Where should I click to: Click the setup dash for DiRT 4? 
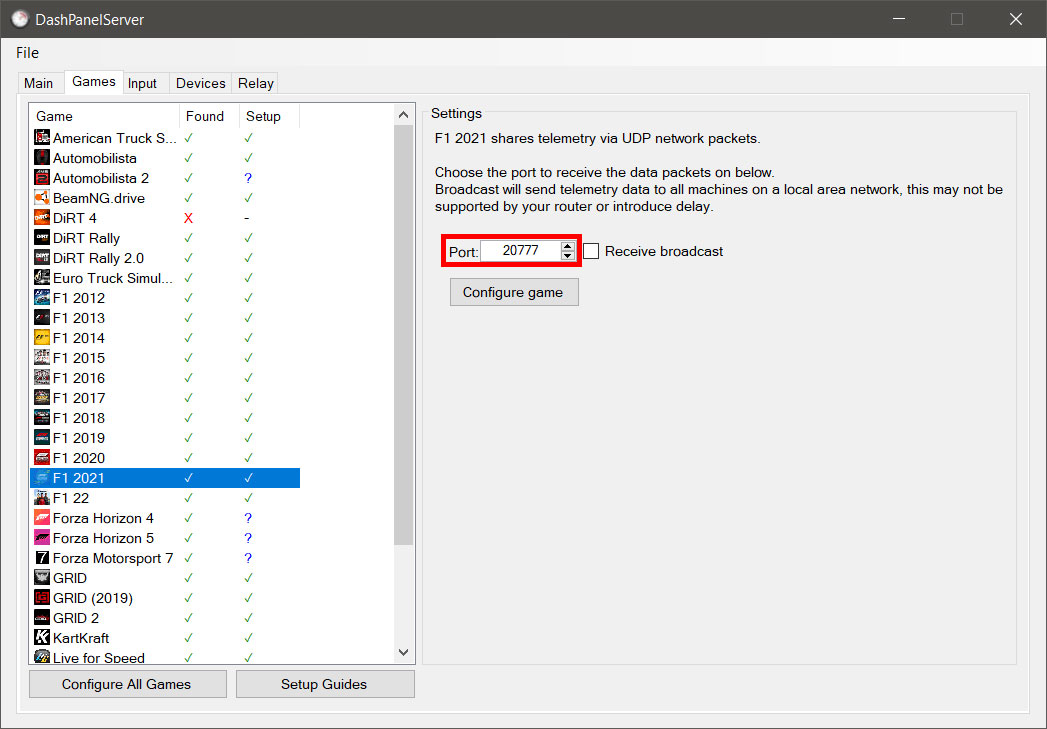tap(247, 218)
